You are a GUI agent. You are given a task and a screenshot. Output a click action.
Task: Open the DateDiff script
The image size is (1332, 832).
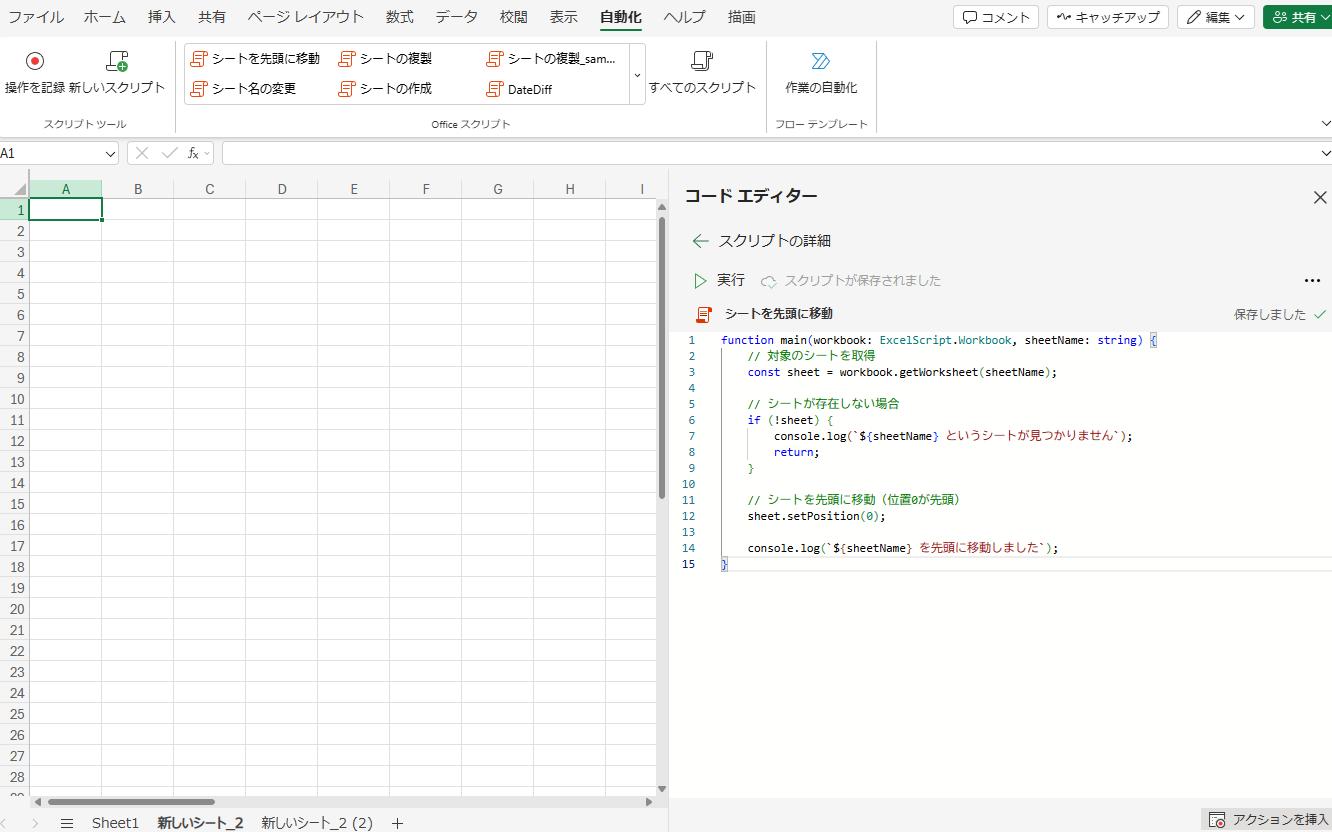pyautogui.click(x=529, y=88)
